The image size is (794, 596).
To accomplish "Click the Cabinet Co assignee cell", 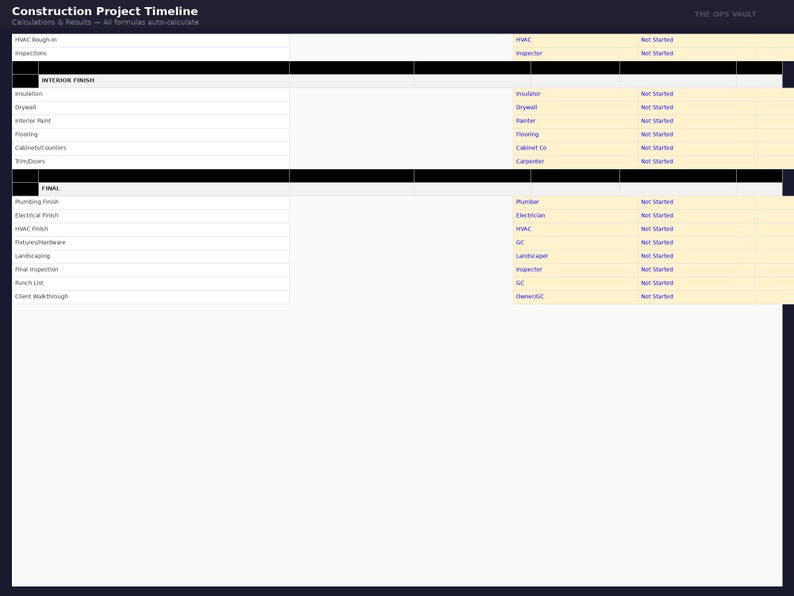I will [x=575, y=148].
